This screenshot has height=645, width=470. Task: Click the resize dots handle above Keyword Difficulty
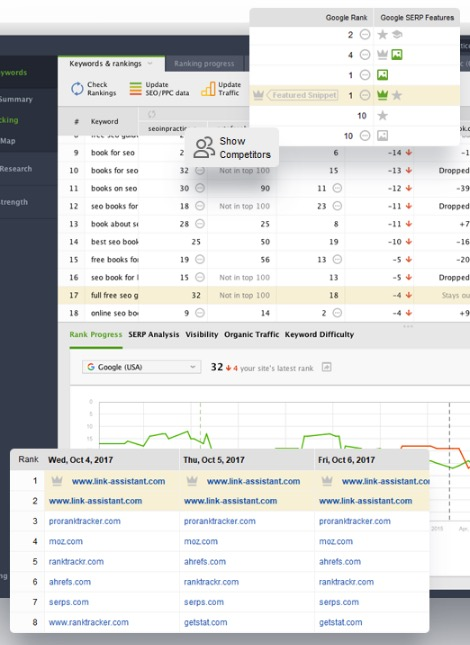point(407,327)
